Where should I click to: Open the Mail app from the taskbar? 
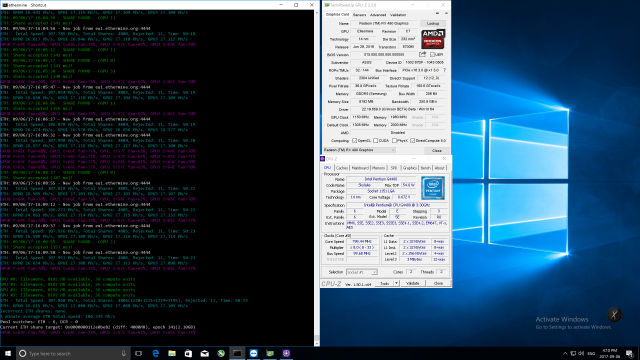point(204,353)
